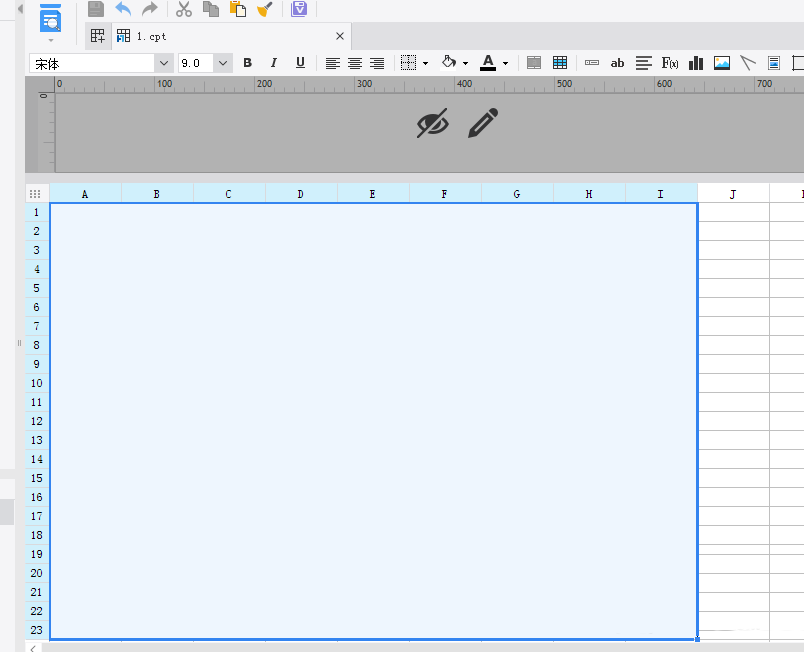Expand the cell border style dropdown arrow
The width and height of the screenshot is (804, 652).
tap(426, 63)
